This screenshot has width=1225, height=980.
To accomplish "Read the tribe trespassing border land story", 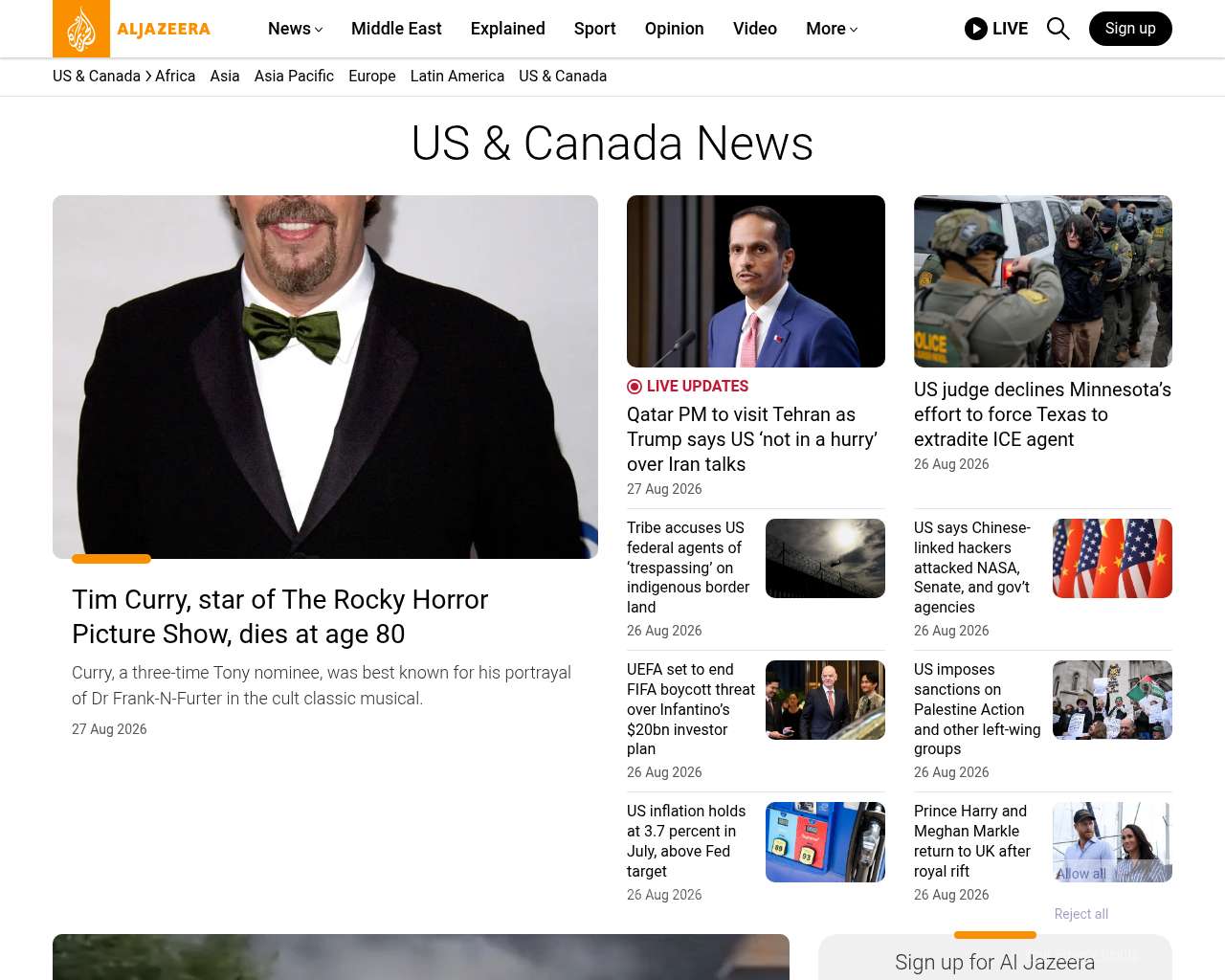I will pyautogui.click(x=688, y=568).
